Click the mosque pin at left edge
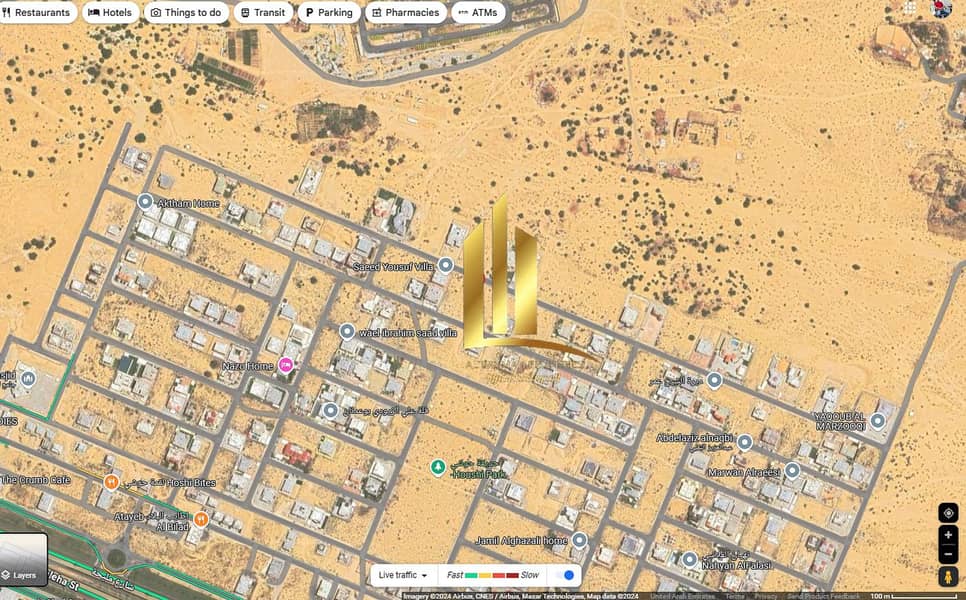Image resolution: width=966 pixels, height=600 pixels. click(x=28, y=379)
